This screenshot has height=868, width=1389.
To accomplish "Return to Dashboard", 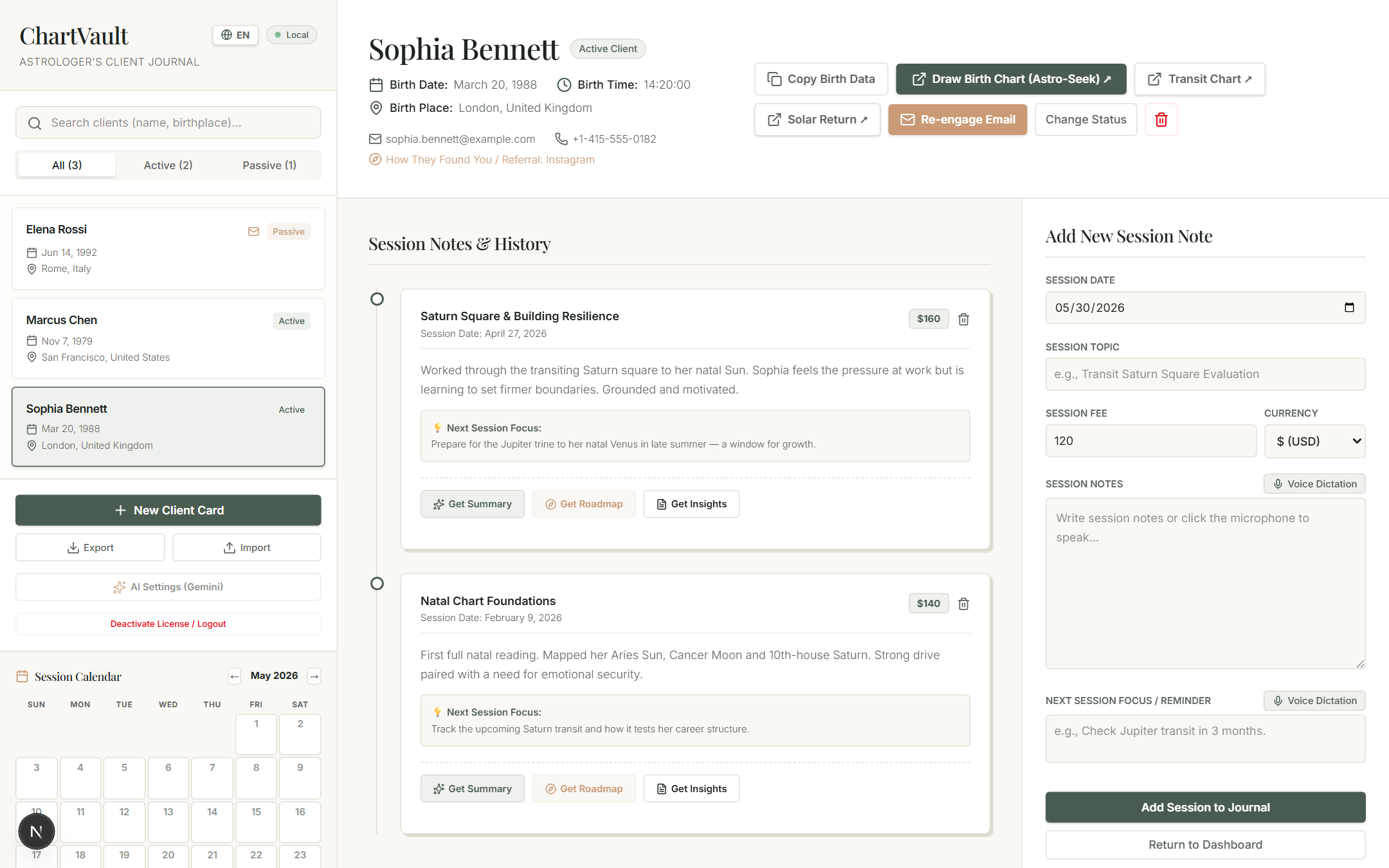I will tap(1205, 845).
